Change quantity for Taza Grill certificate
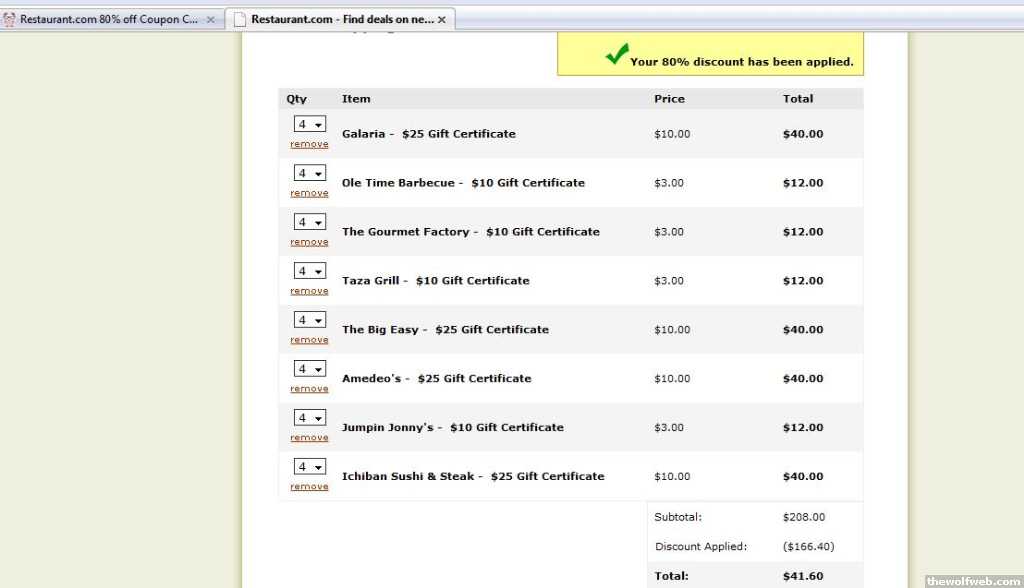1024x588 pixels. click(x=309, y=272)
